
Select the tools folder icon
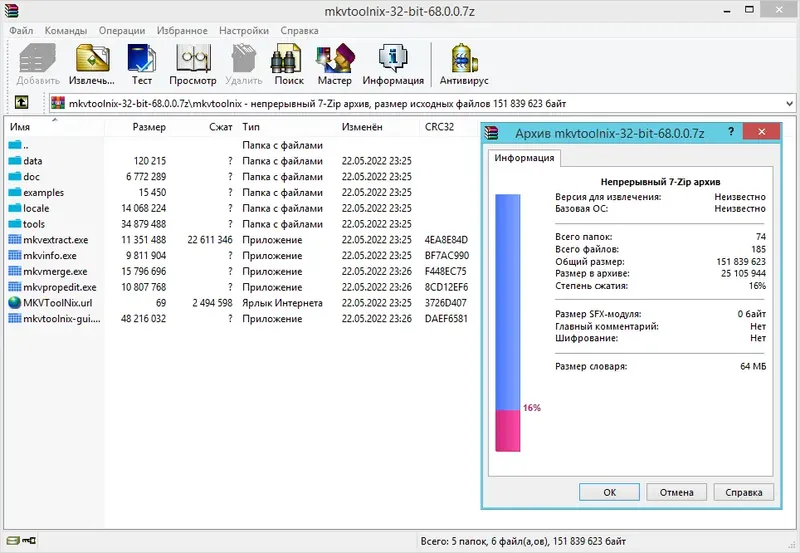[x=15, y=224]
